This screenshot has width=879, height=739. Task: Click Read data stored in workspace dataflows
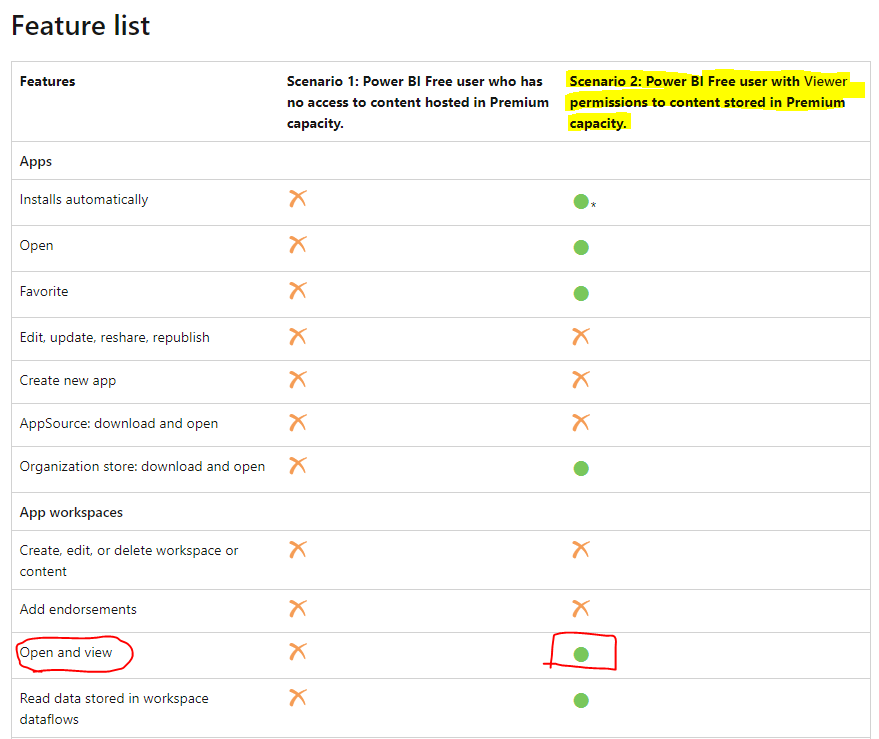tap(114, 709)
